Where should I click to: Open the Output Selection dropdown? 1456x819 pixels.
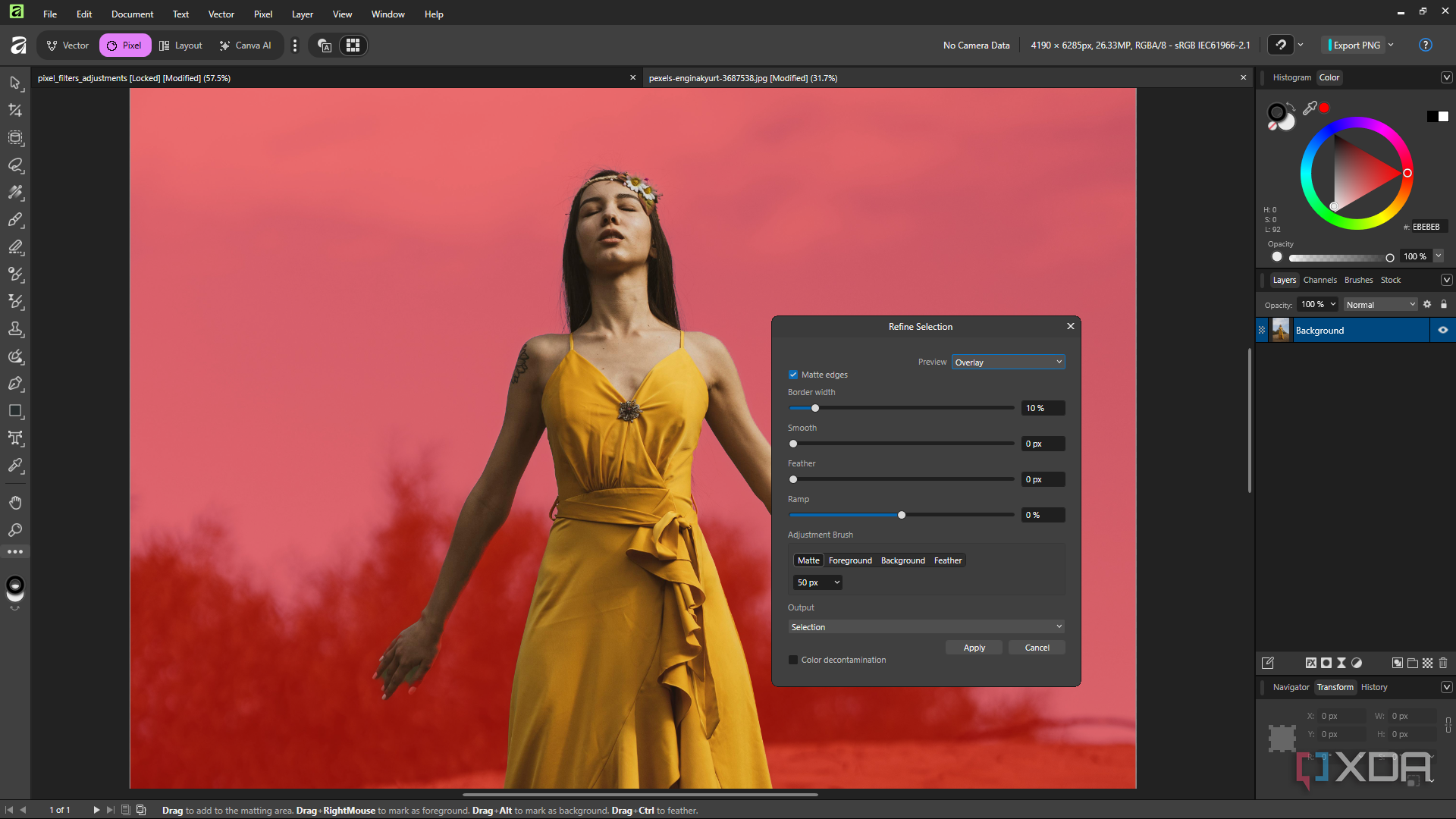[x=926, y=627]
